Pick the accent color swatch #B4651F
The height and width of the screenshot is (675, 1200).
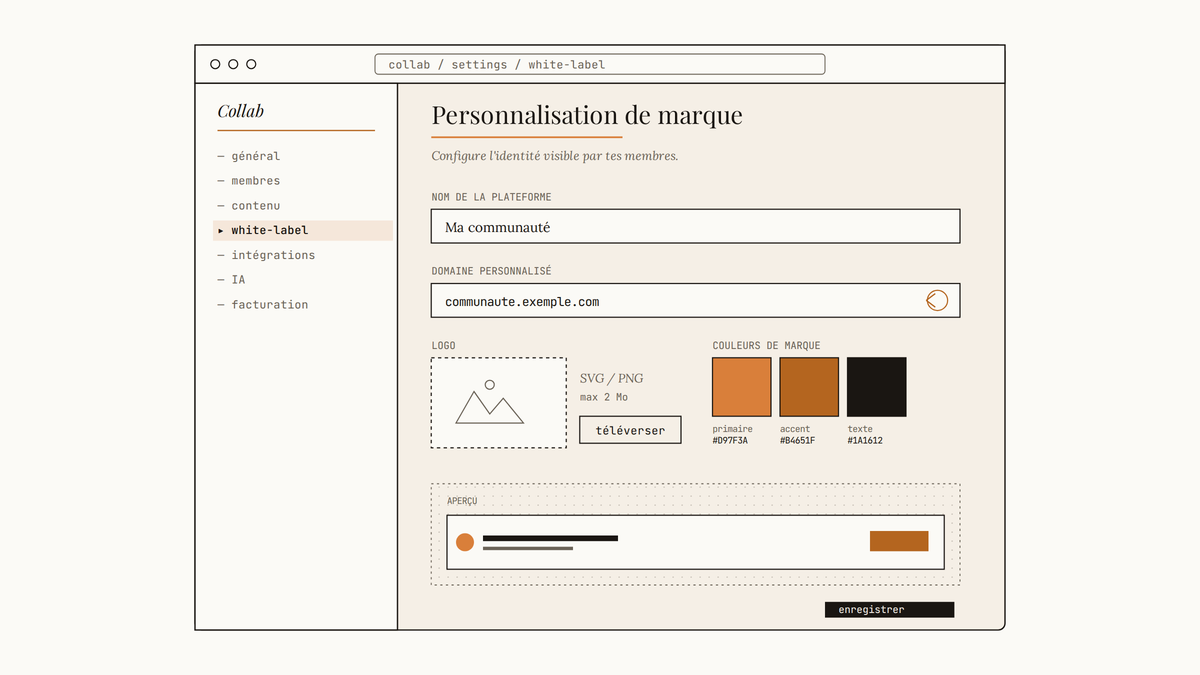[809, 387]
